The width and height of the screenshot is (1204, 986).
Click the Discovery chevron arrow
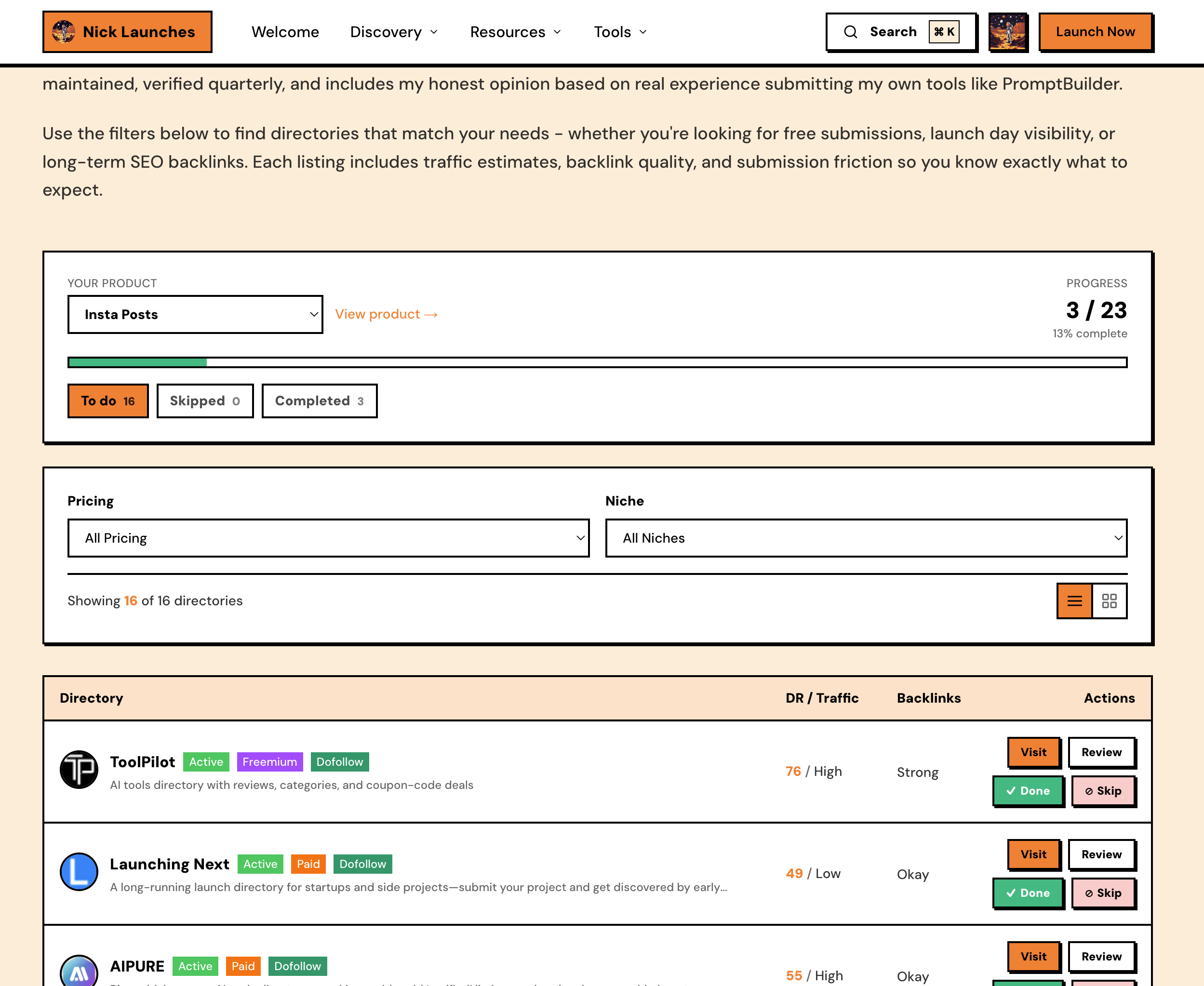coord(434,32)
